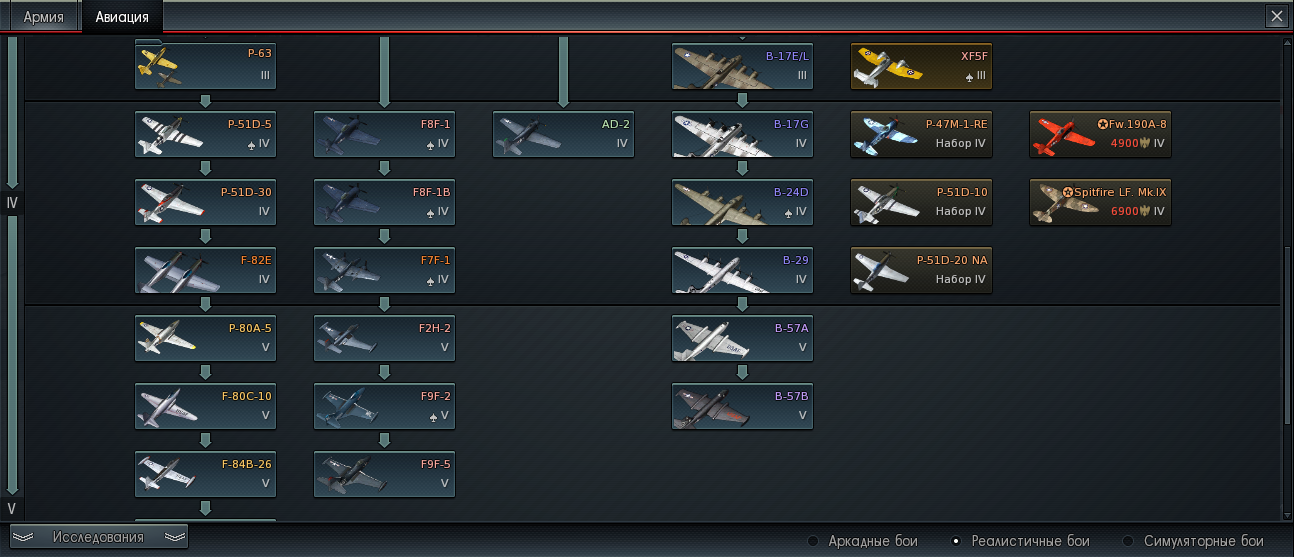Choose the yellow XF5F aircraft
This screenshot has height=557, width=1294.
coord(921,66)
